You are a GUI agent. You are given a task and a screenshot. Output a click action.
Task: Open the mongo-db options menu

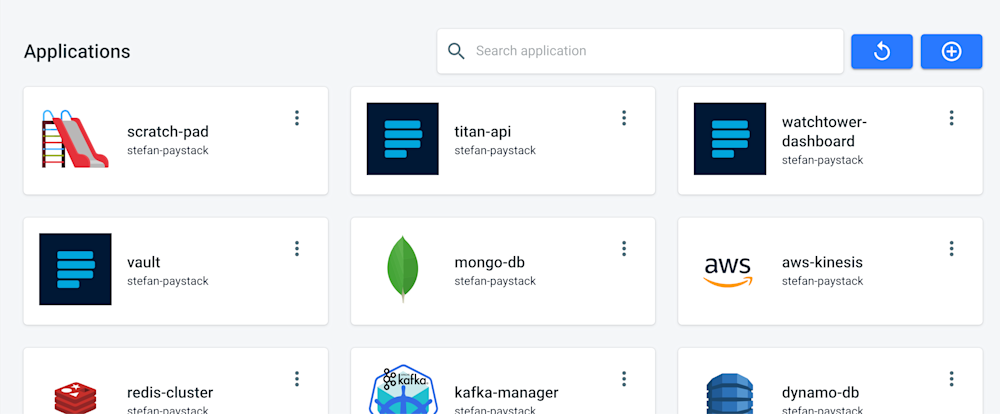(624, 249)
